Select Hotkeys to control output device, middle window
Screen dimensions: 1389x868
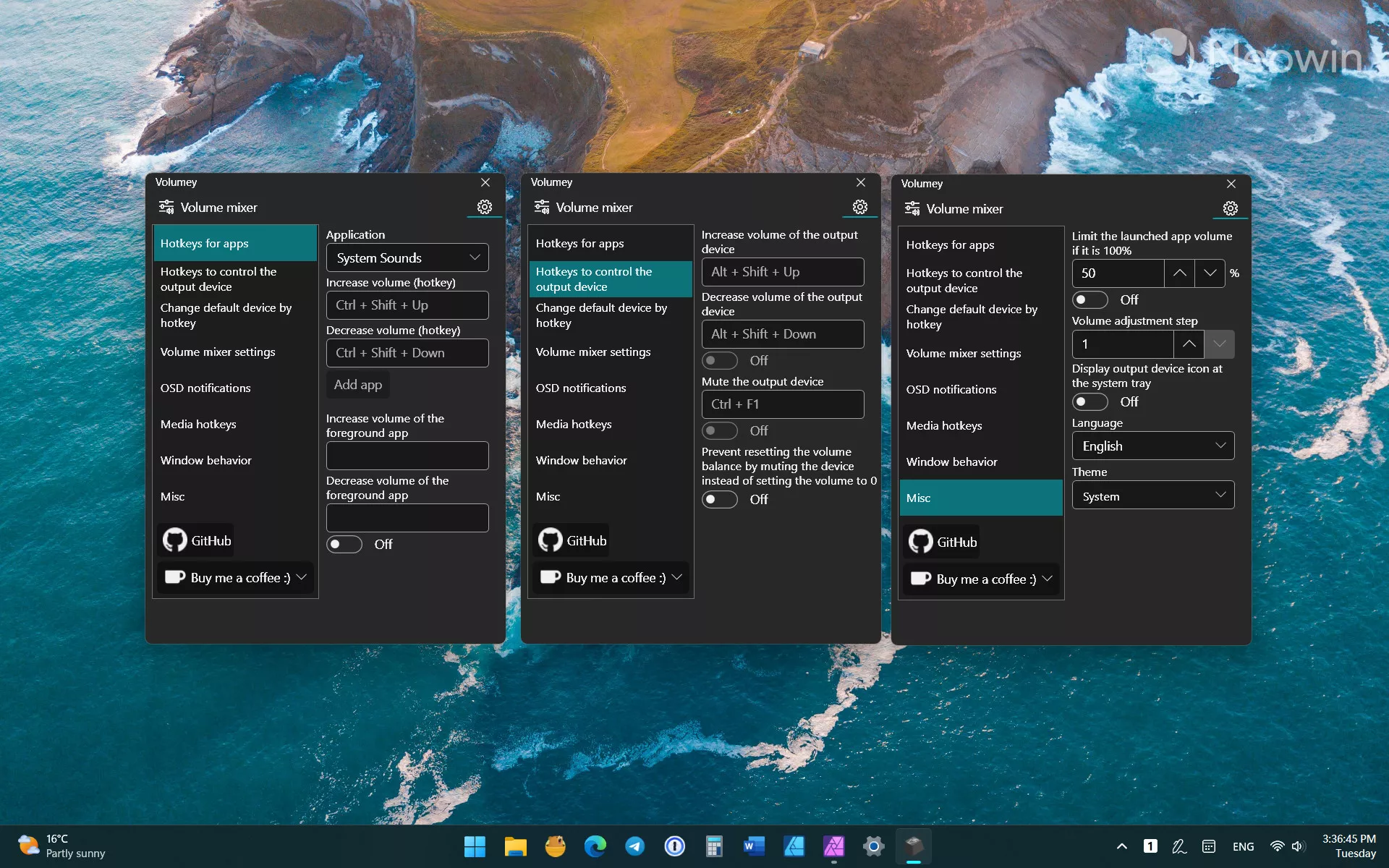(x=611, y=279)
